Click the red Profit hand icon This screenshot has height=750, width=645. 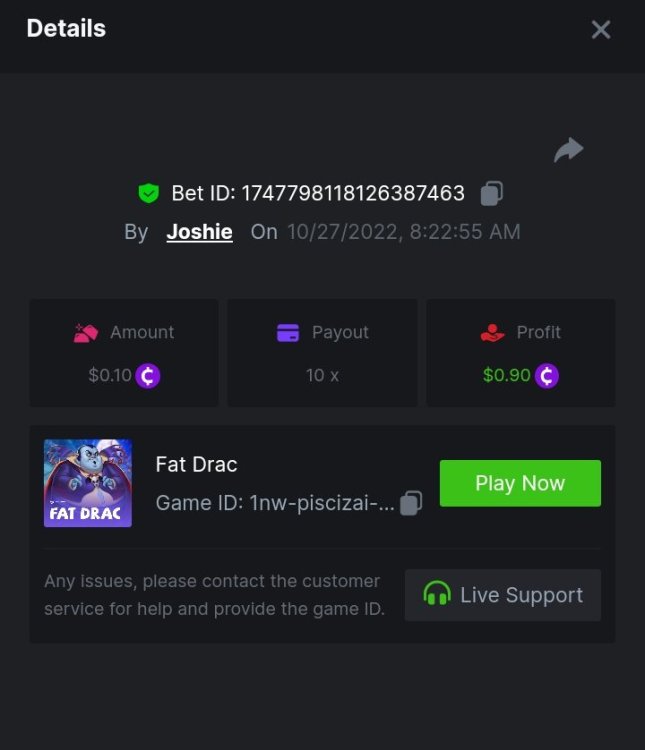[x=492, y=333]
